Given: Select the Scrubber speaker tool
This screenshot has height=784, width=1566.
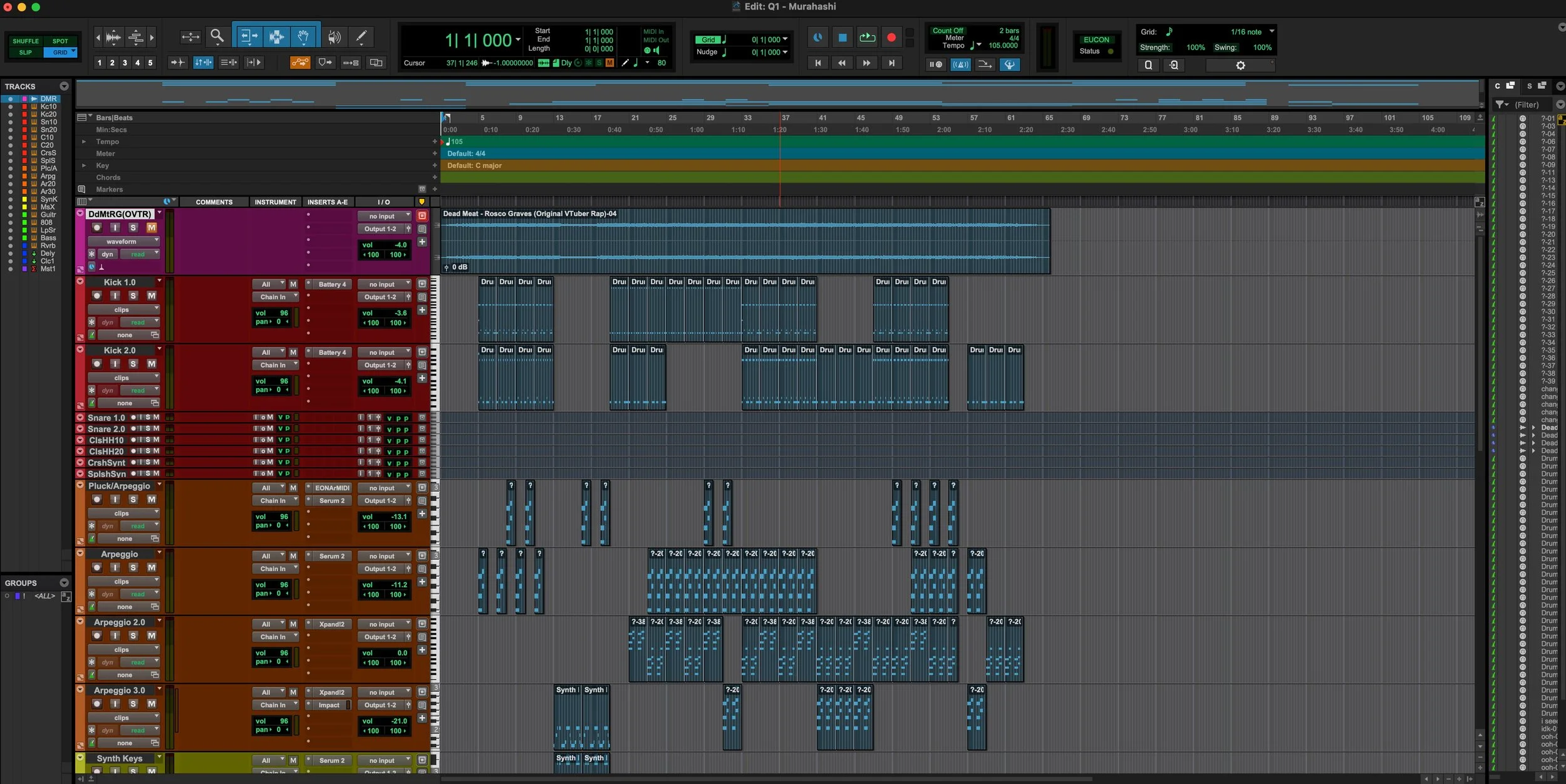Looking at the screenshot, I should coord(334,36).
